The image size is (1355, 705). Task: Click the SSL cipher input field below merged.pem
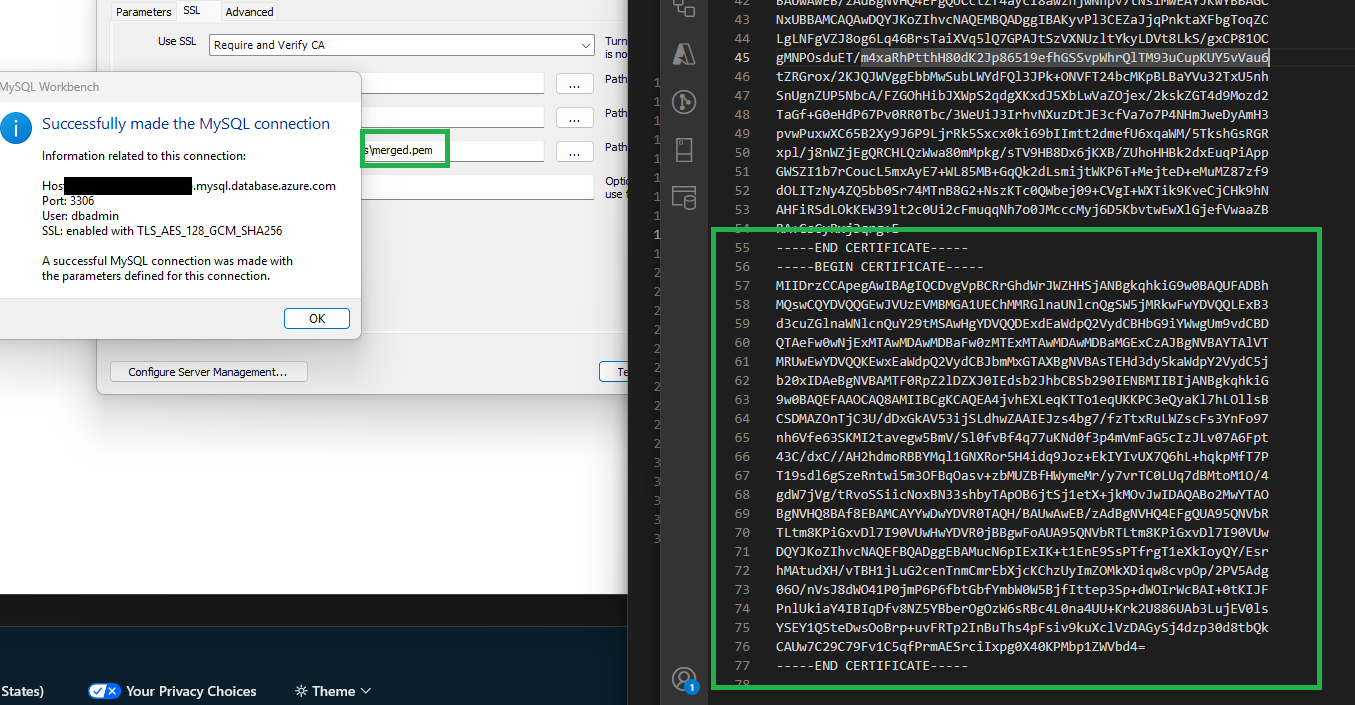(478, 187)
